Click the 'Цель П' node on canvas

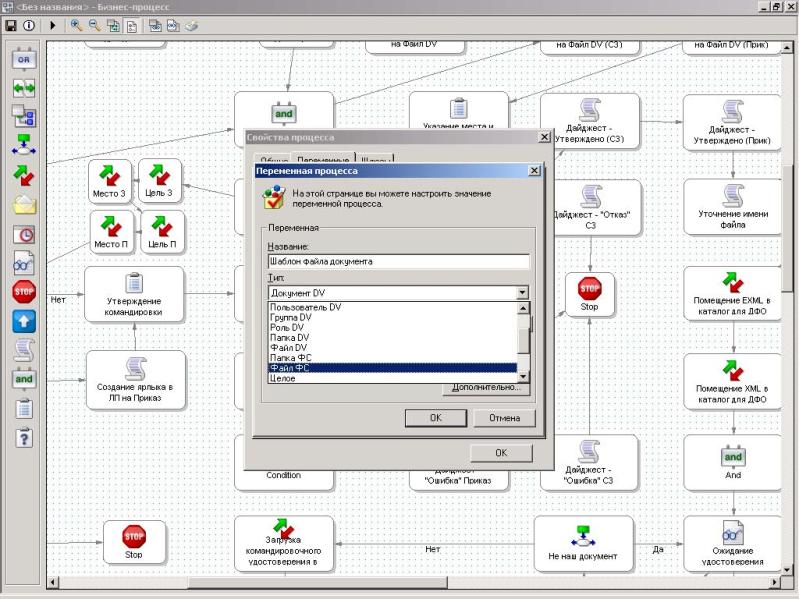[163, 232]
